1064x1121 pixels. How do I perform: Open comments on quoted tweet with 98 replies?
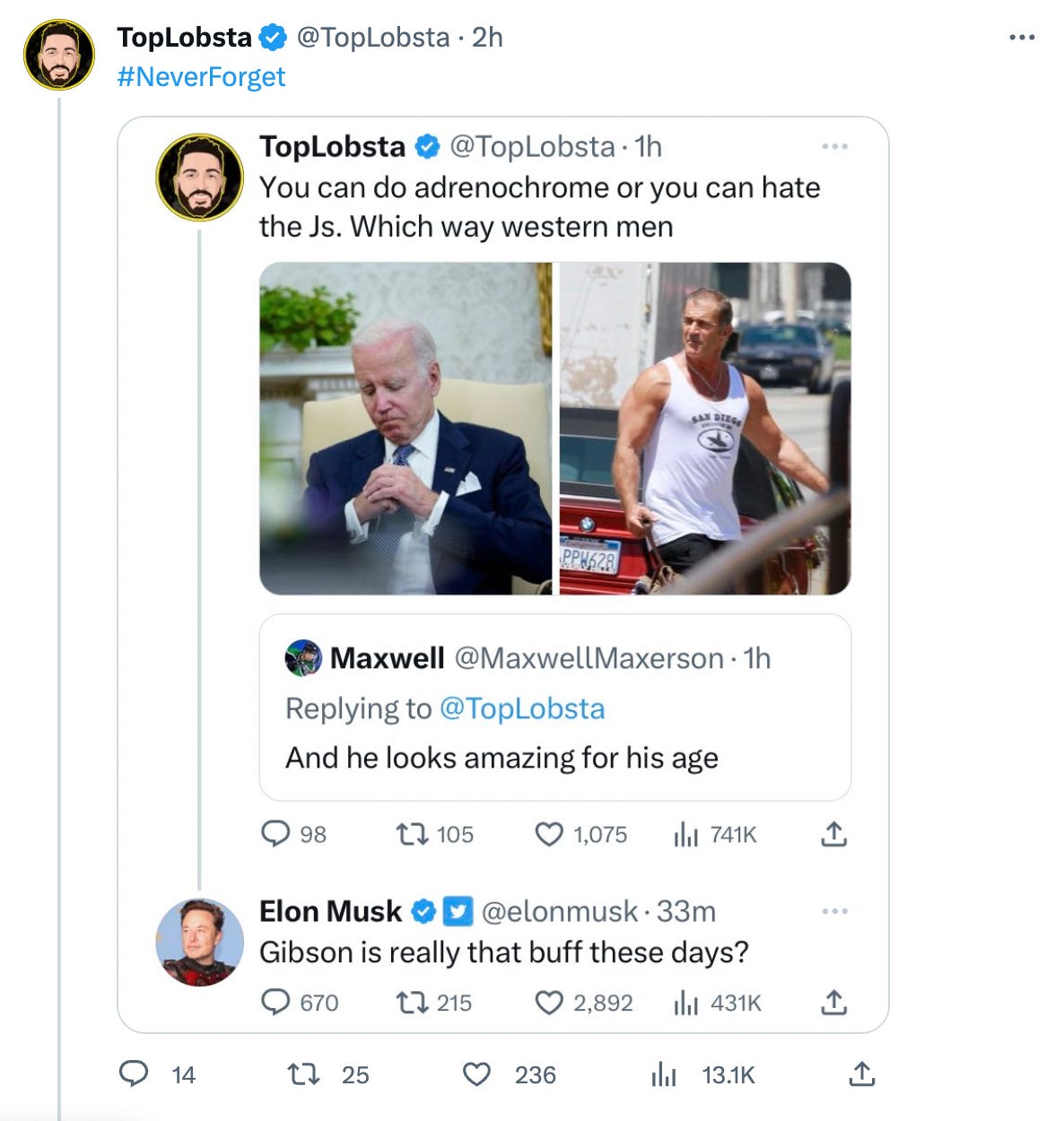click(x=275, y=835)
